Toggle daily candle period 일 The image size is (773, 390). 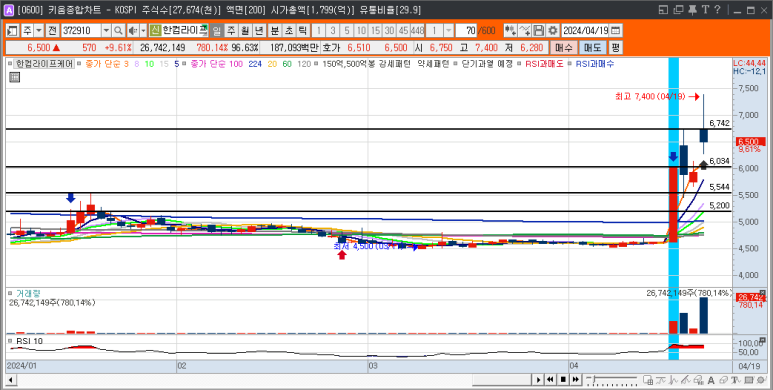coord(216,31)
